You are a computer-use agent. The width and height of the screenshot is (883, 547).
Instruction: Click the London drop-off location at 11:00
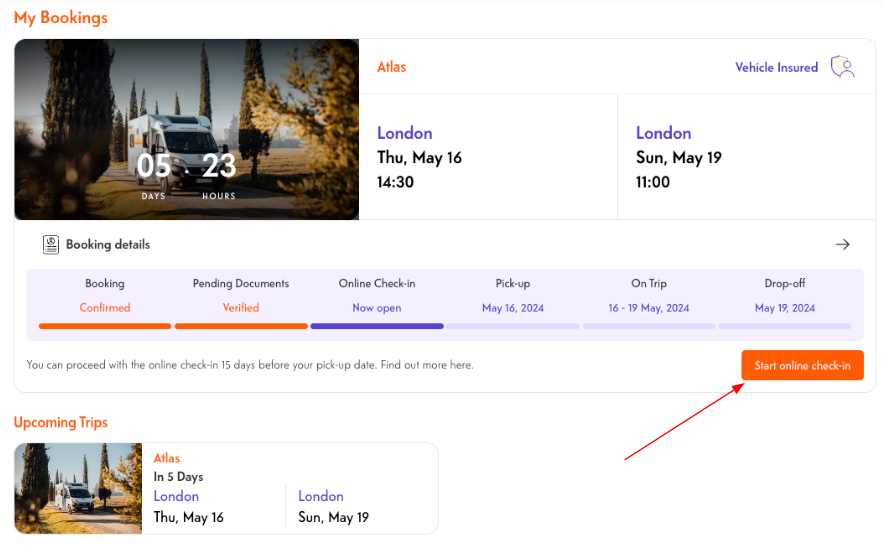[x=663, y=133]
